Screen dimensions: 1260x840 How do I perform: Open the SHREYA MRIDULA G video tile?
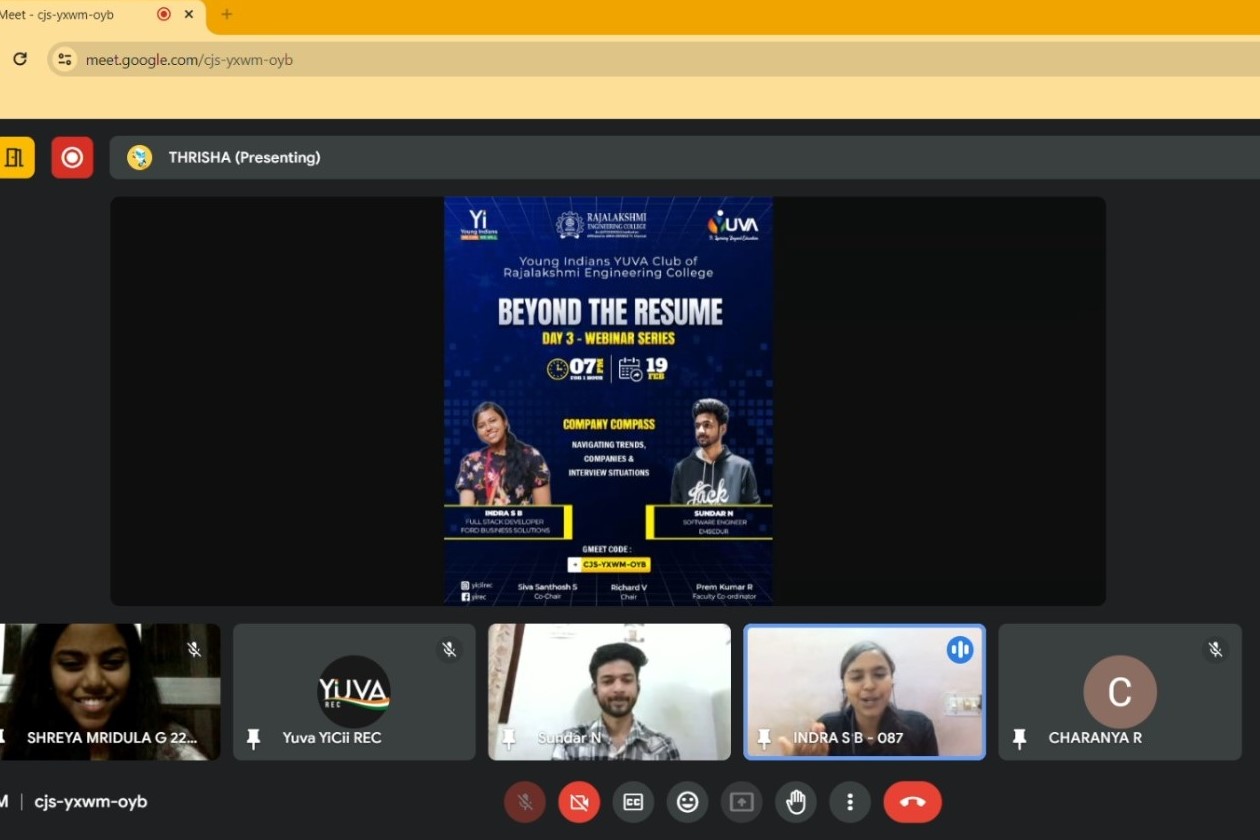(110, 692)
